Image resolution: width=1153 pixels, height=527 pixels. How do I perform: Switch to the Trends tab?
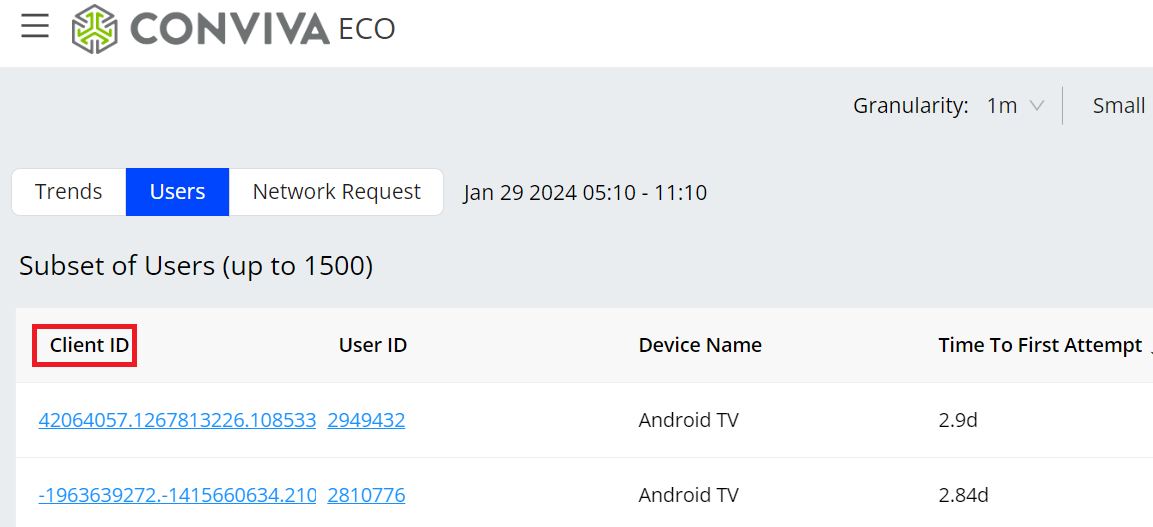coord(69,192)
